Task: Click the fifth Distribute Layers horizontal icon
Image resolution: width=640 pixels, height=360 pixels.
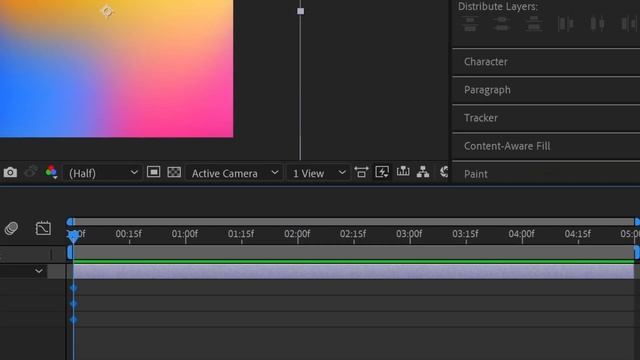Action: 597,24
